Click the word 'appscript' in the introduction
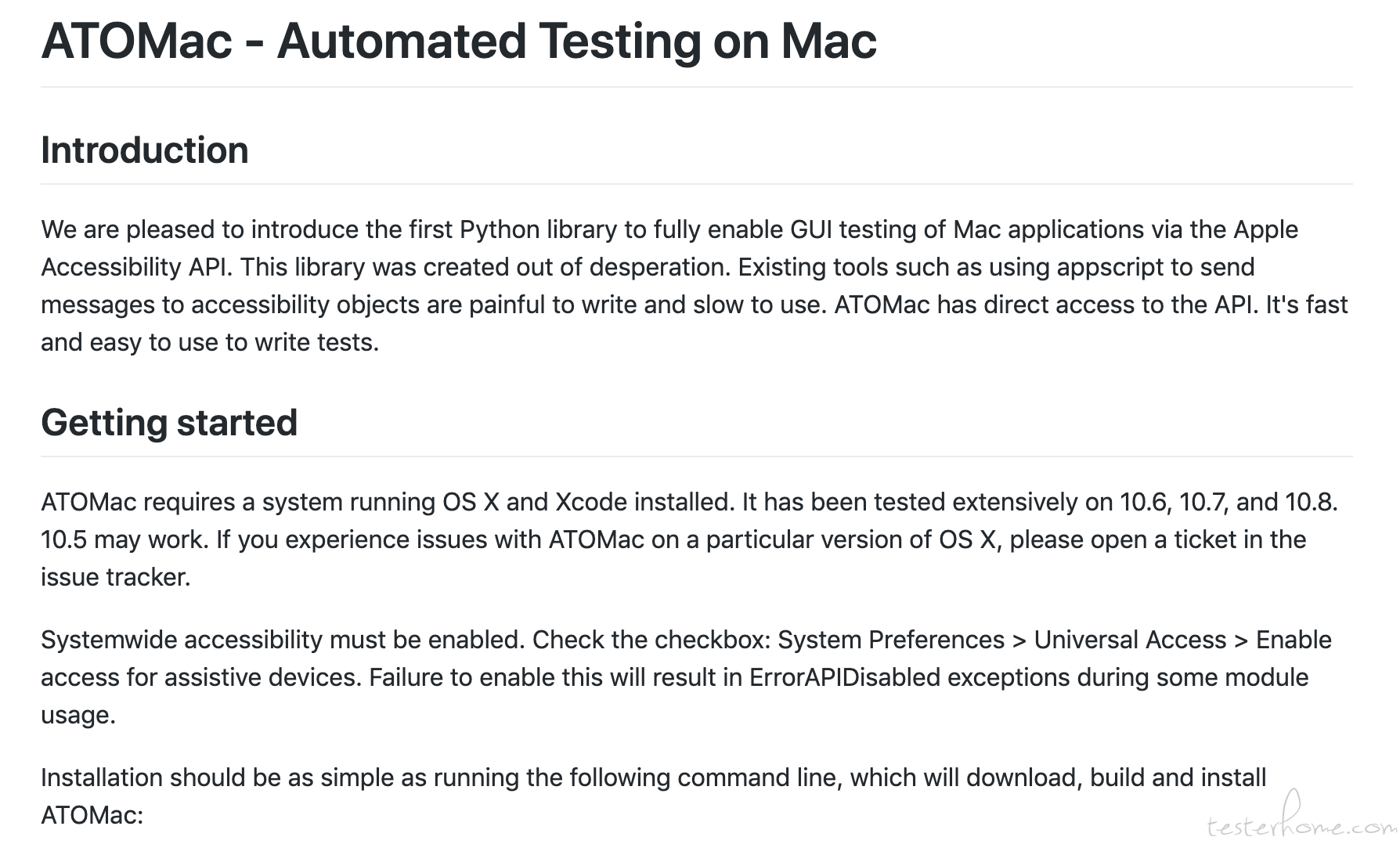 point(1110,267)
